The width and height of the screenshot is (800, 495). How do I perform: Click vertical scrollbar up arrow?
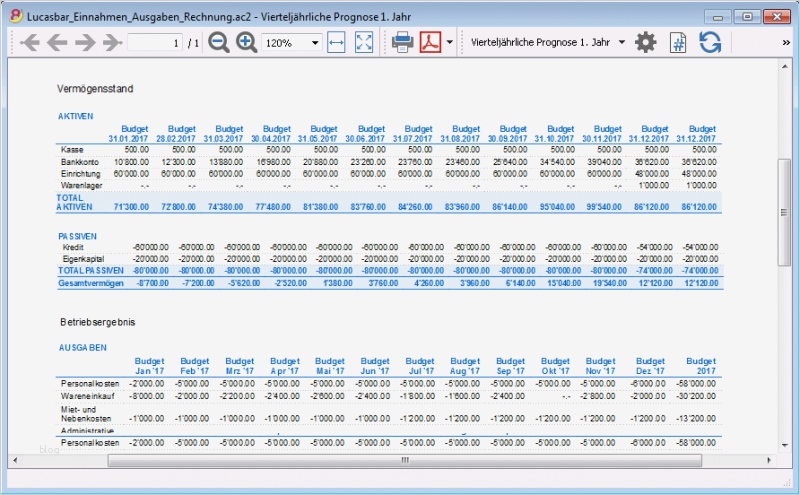[x=785, y=66]
